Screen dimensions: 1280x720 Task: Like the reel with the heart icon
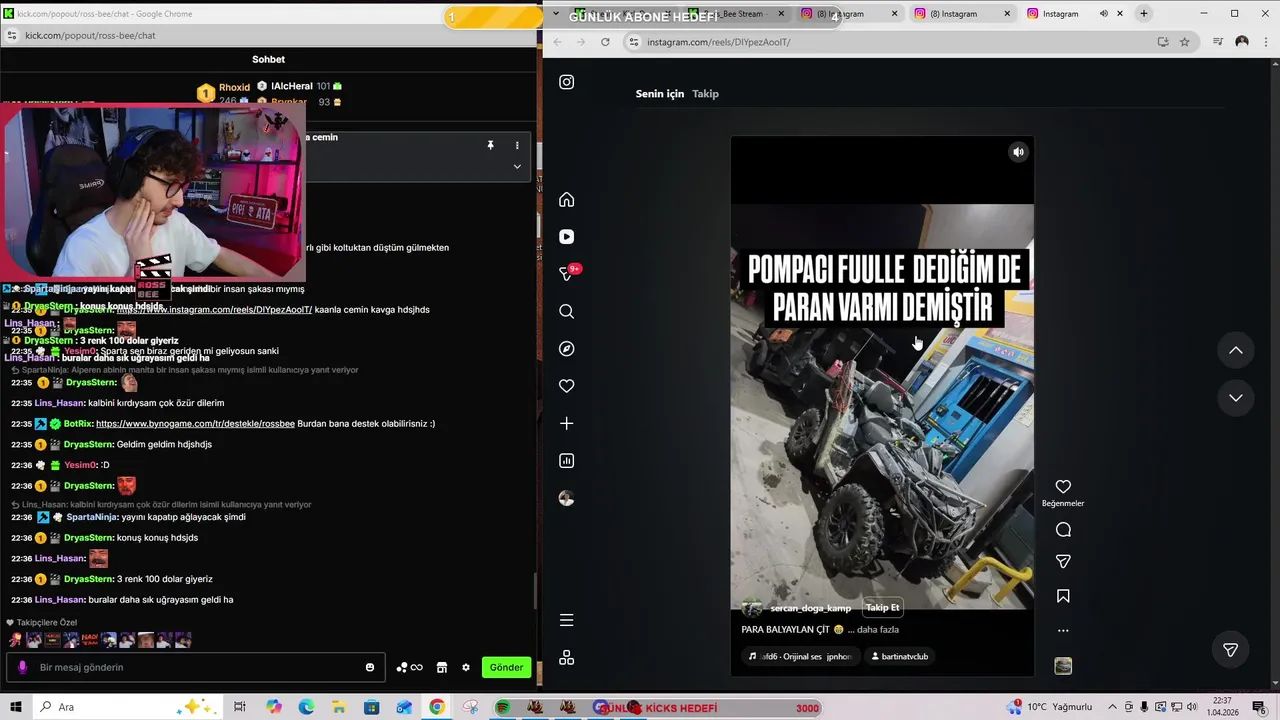coord(1063,487)
